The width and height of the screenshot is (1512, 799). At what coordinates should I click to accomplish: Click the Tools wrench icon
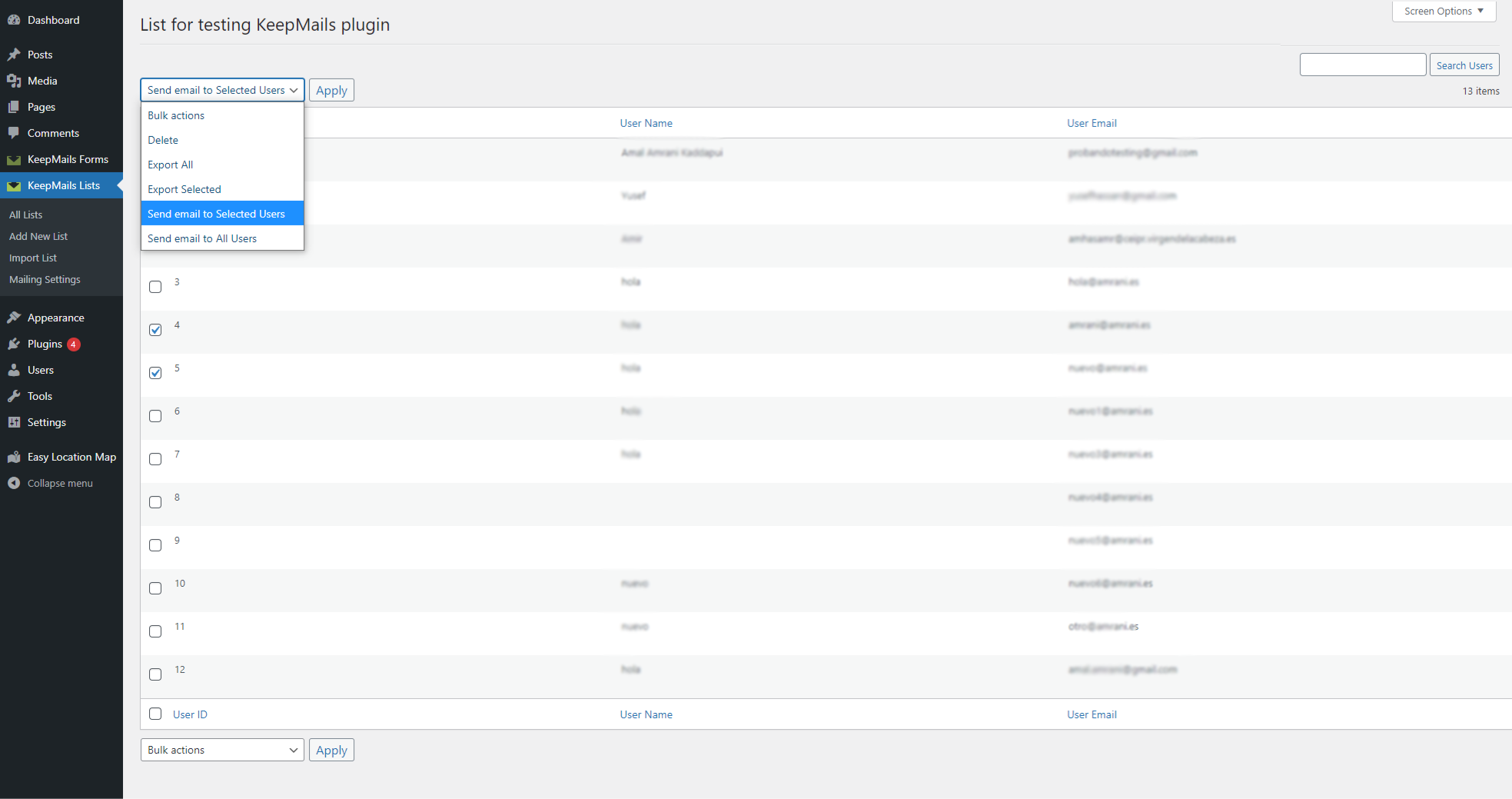(x=14, y=396)
